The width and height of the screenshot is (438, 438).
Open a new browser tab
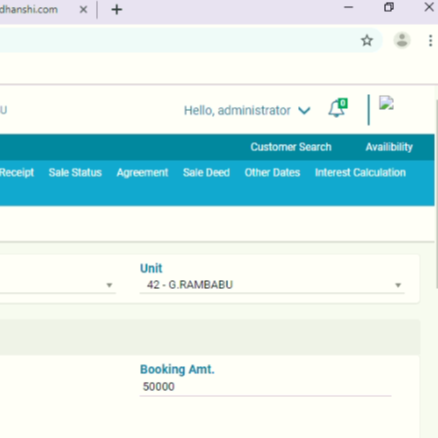pyautogui.click(x=117, y=10)
